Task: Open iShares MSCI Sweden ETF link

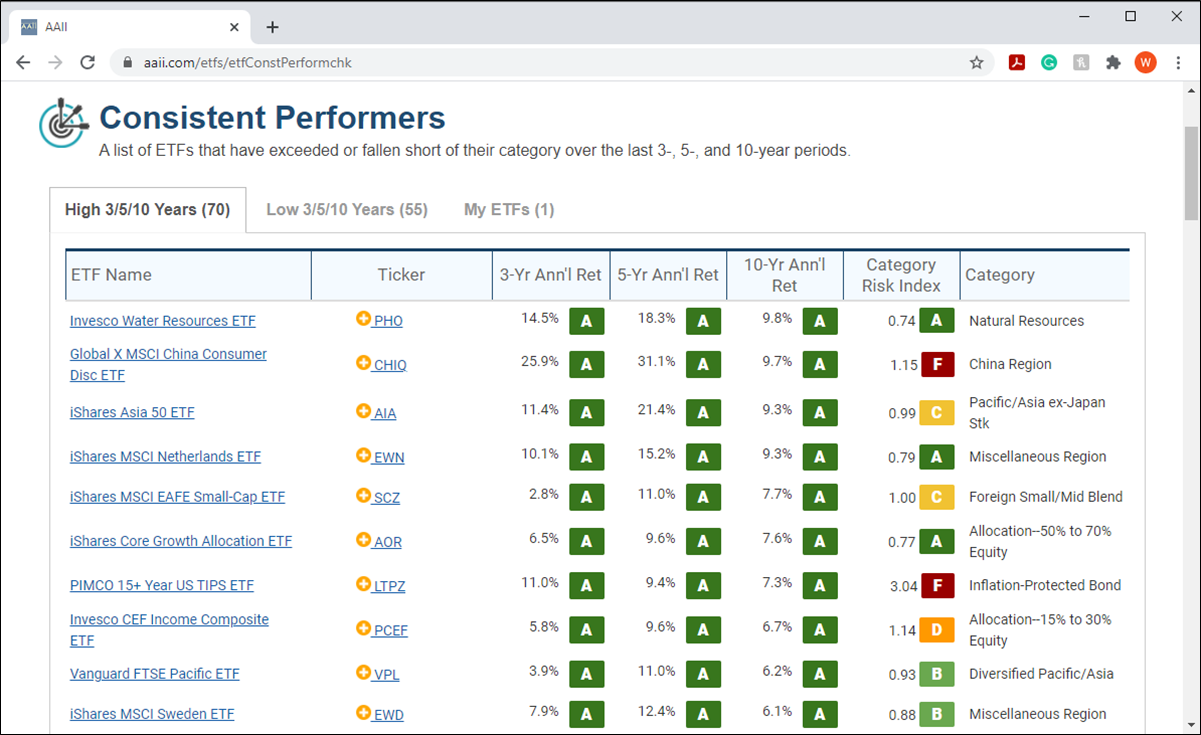Action: (152, 714)
